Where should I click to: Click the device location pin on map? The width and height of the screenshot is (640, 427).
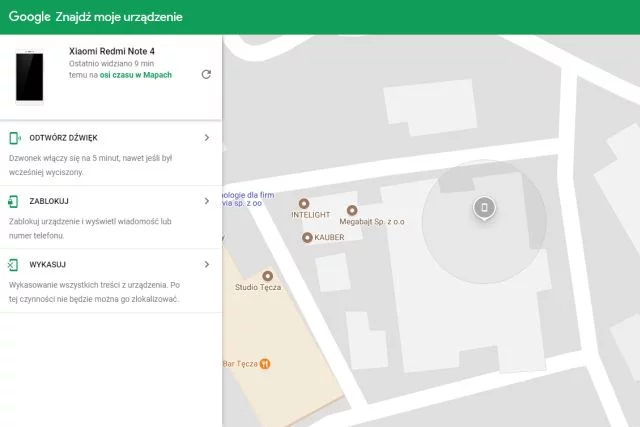click(484, 208)
